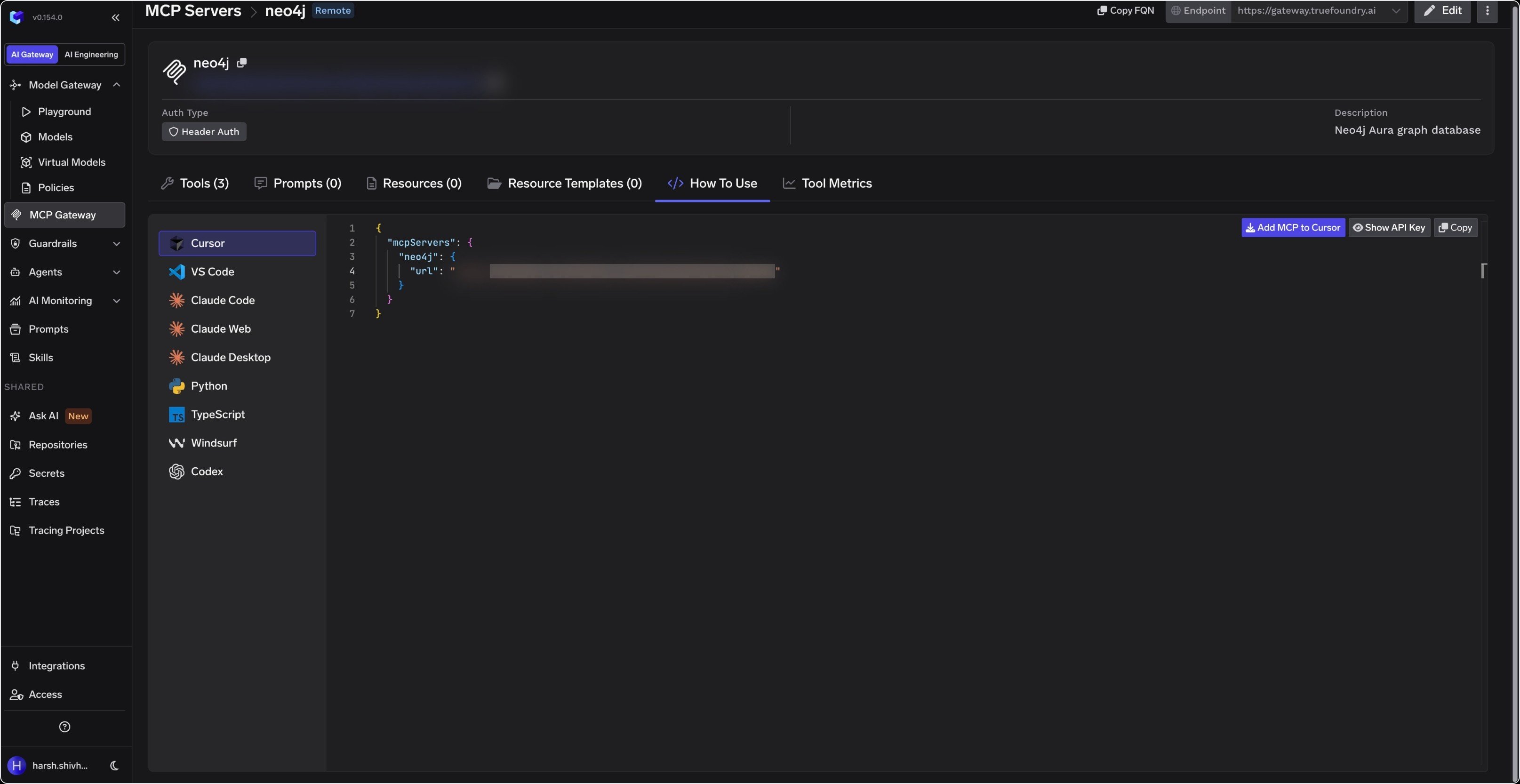The width and height of the screenshot is (1520, 784).
Task: Click the Neo4j Aura graph database description
Action: (x=1408, y=130)
